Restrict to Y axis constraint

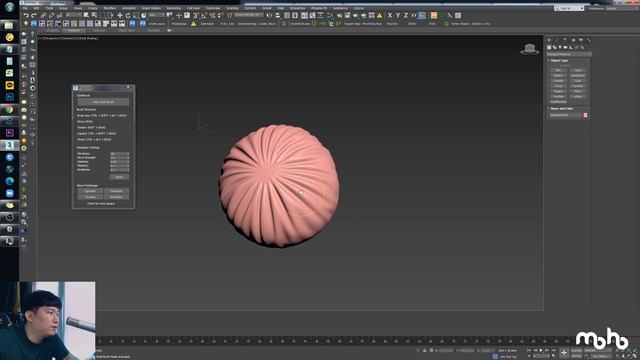(x=398, y=16)
